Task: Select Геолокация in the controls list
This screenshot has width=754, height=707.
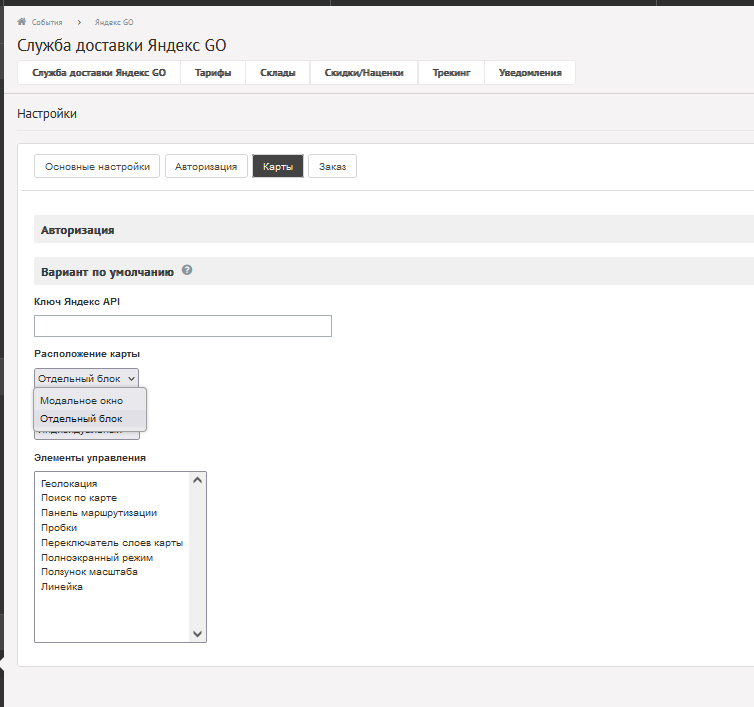Action: pos(69,483)
